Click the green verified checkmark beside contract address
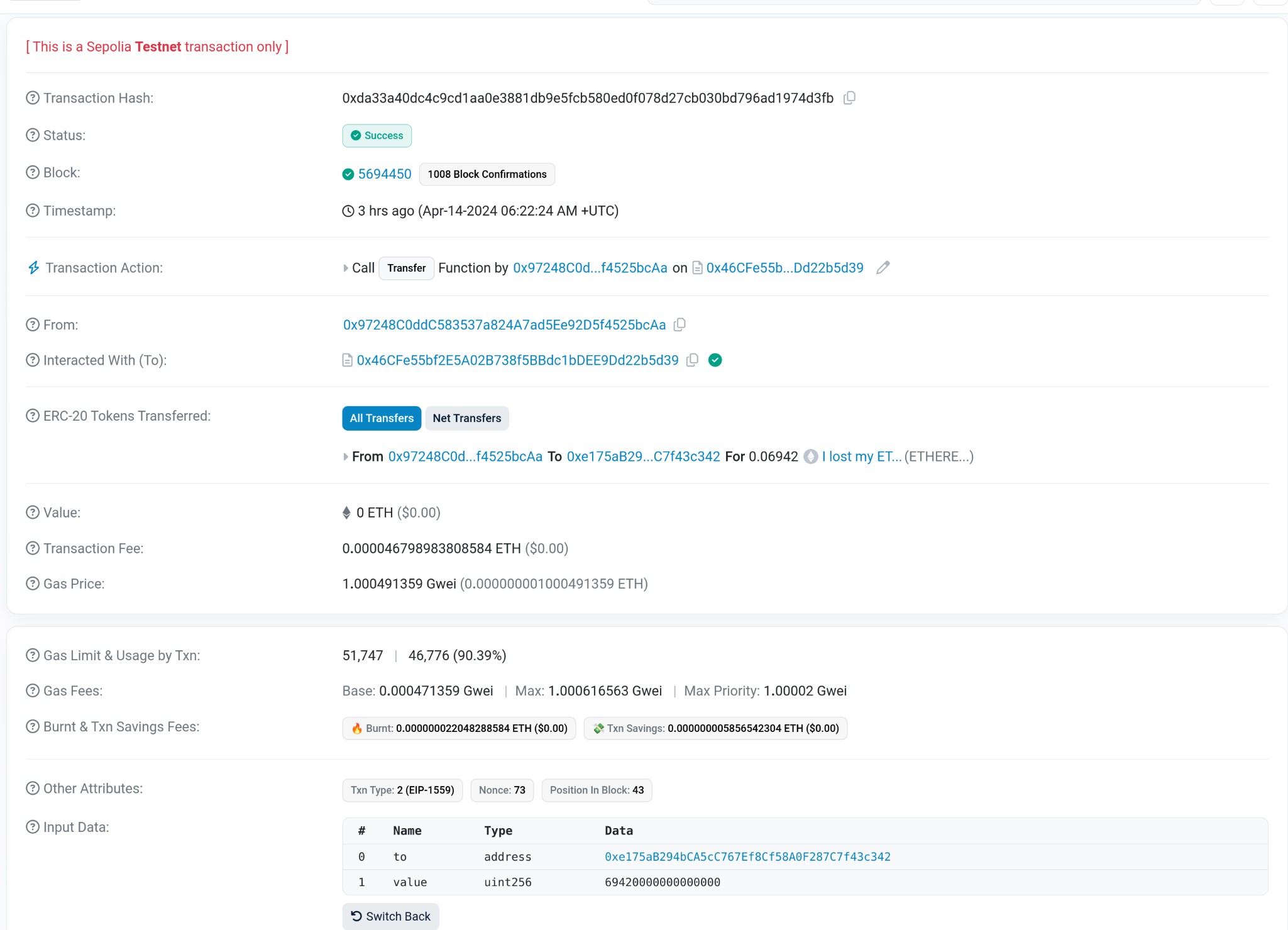Screen dimensions: 1288x930 [715, 360]
